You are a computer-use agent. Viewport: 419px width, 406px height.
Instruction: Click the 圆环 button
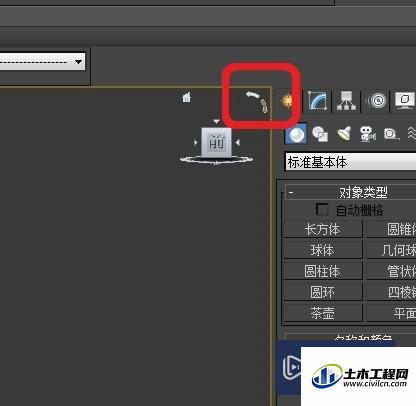[x=323, y=292]
